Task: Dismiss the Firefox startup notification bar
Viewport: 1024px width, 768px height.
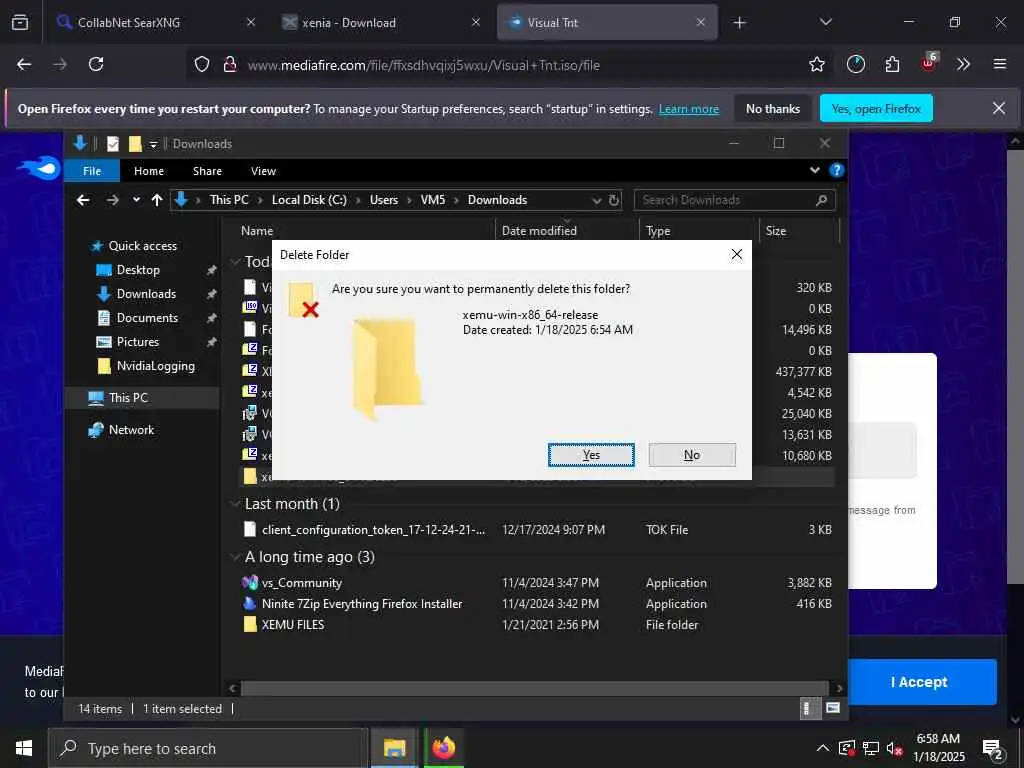Action: (999, 108)
